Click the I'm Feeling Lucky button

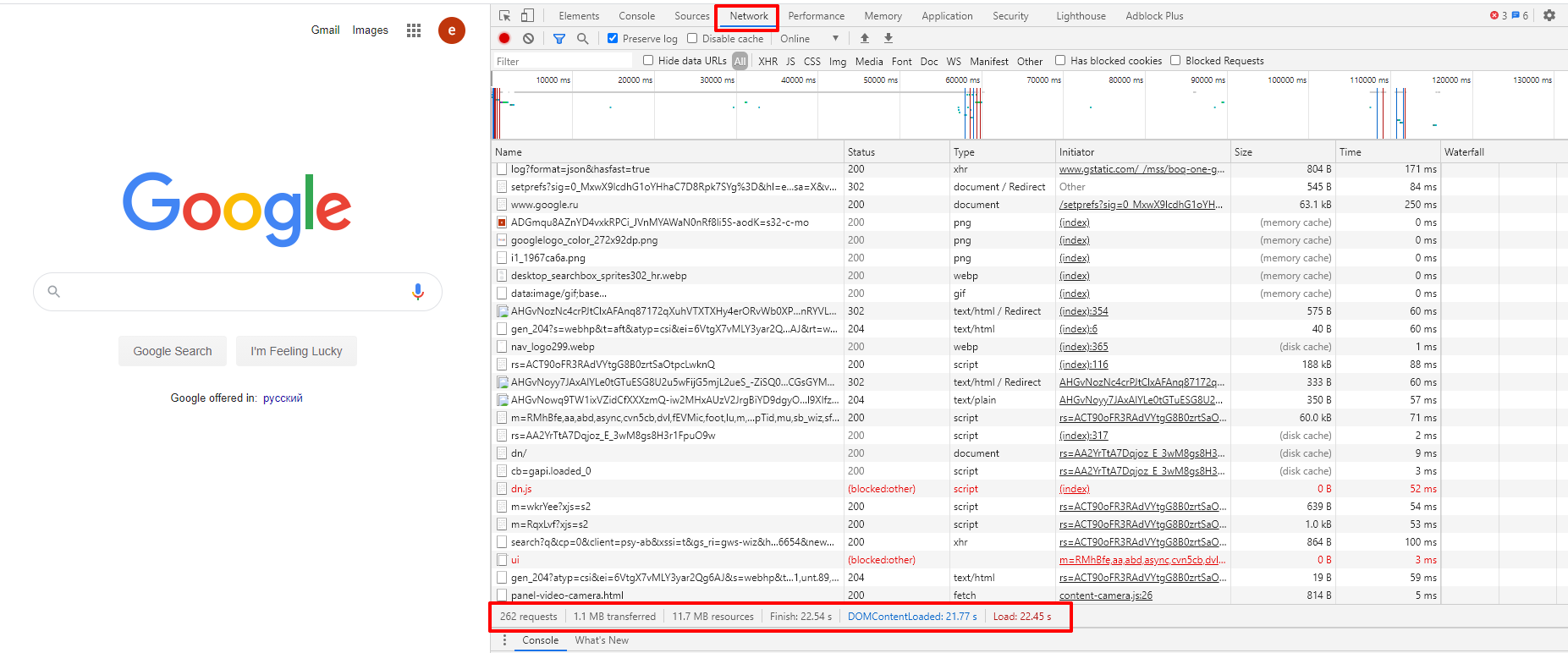(296, 351)
